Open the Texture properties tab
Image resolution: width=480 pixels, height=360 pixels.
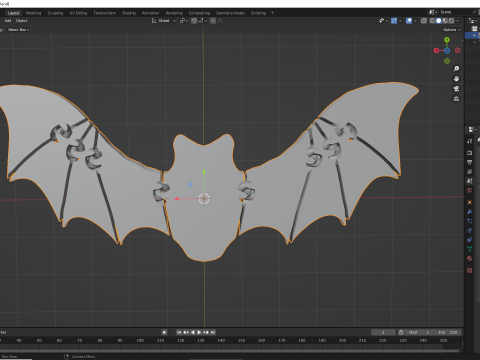470,270
